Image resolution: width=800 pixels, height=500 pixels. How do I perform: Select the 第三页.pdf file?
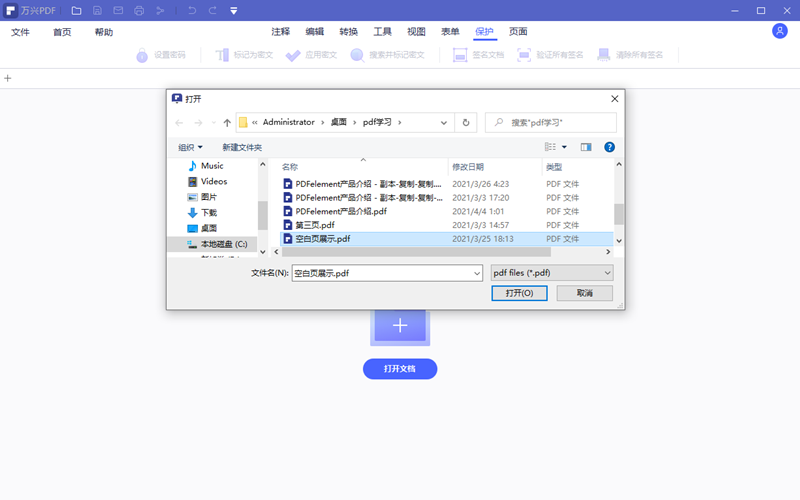click(315, 225)
